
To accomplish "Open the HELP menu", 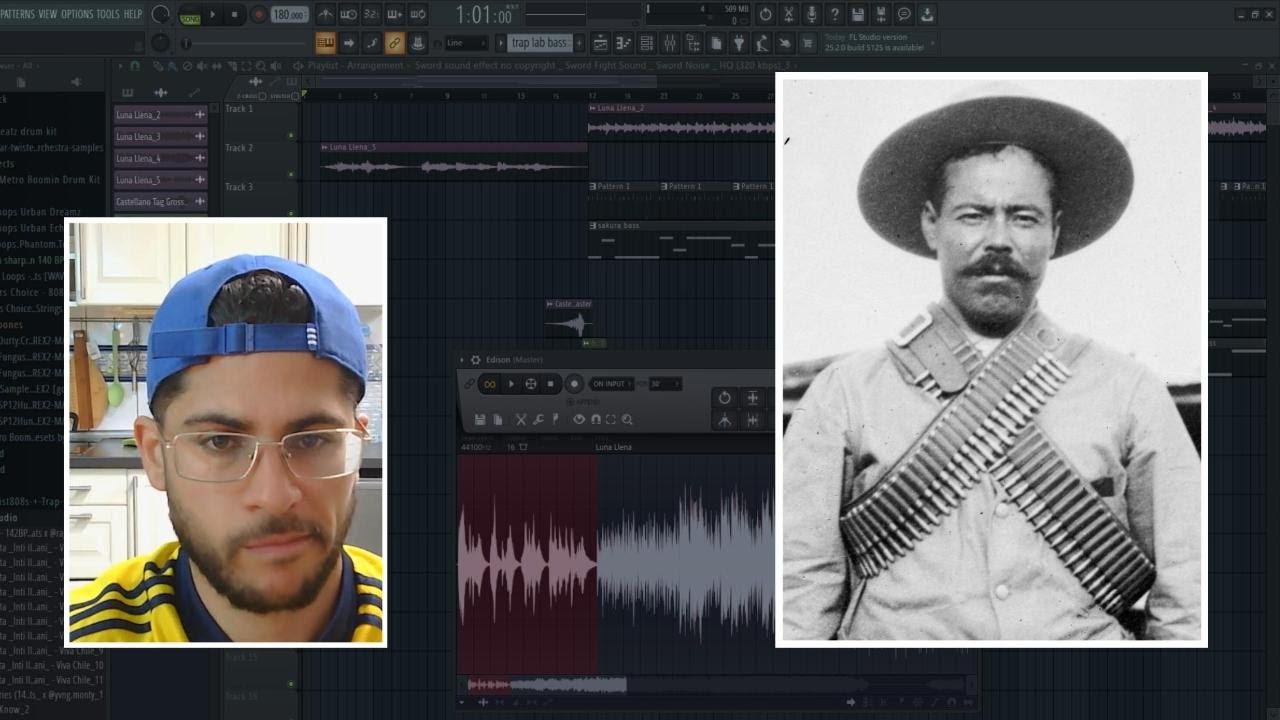I will [x=133, y=14].
